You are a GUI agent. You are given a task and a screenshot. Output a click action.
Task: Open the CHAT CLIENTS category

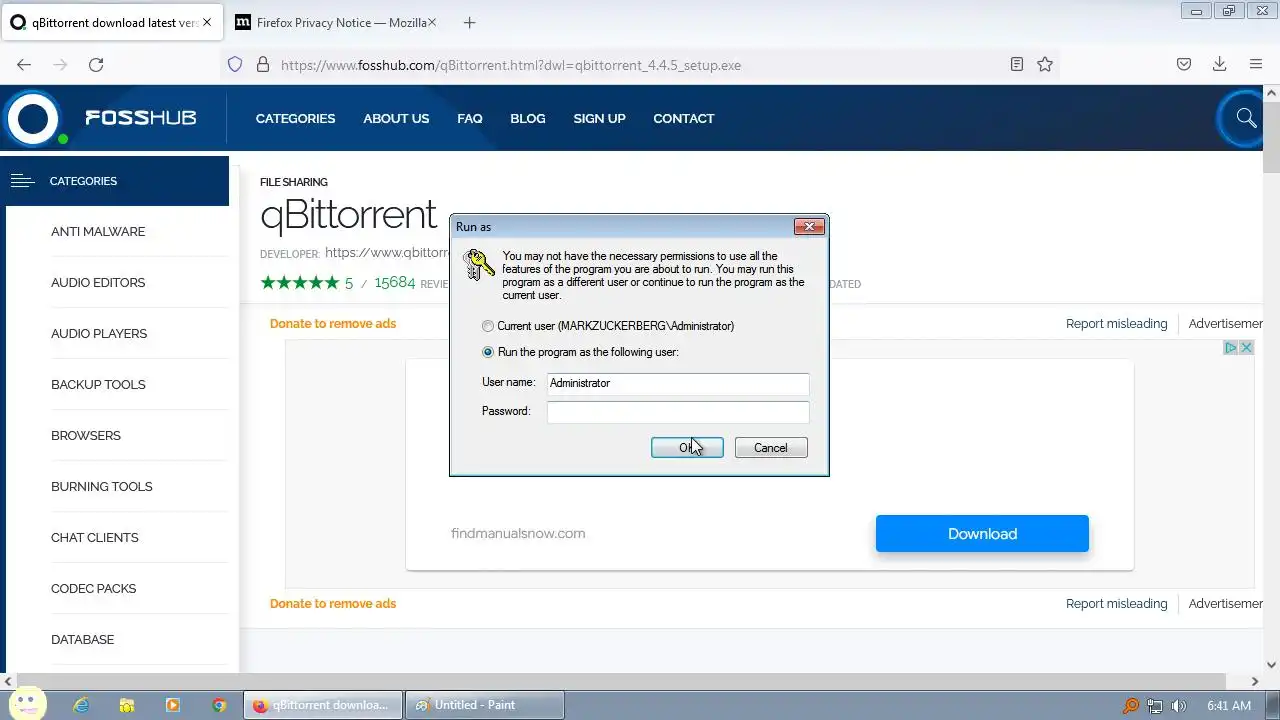95,537
